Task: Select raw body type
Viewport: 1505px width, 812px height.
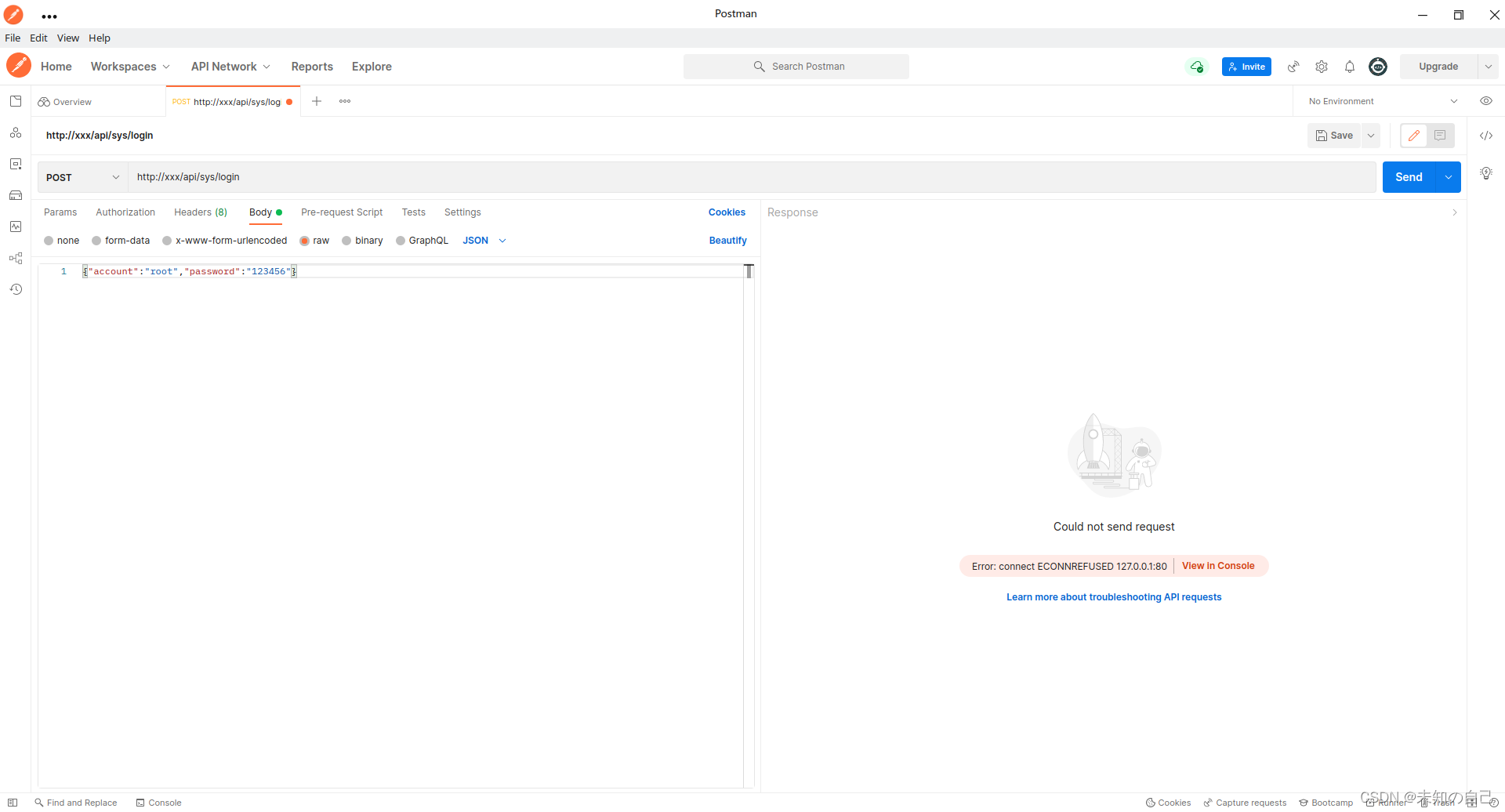Action: click(314, 241)
